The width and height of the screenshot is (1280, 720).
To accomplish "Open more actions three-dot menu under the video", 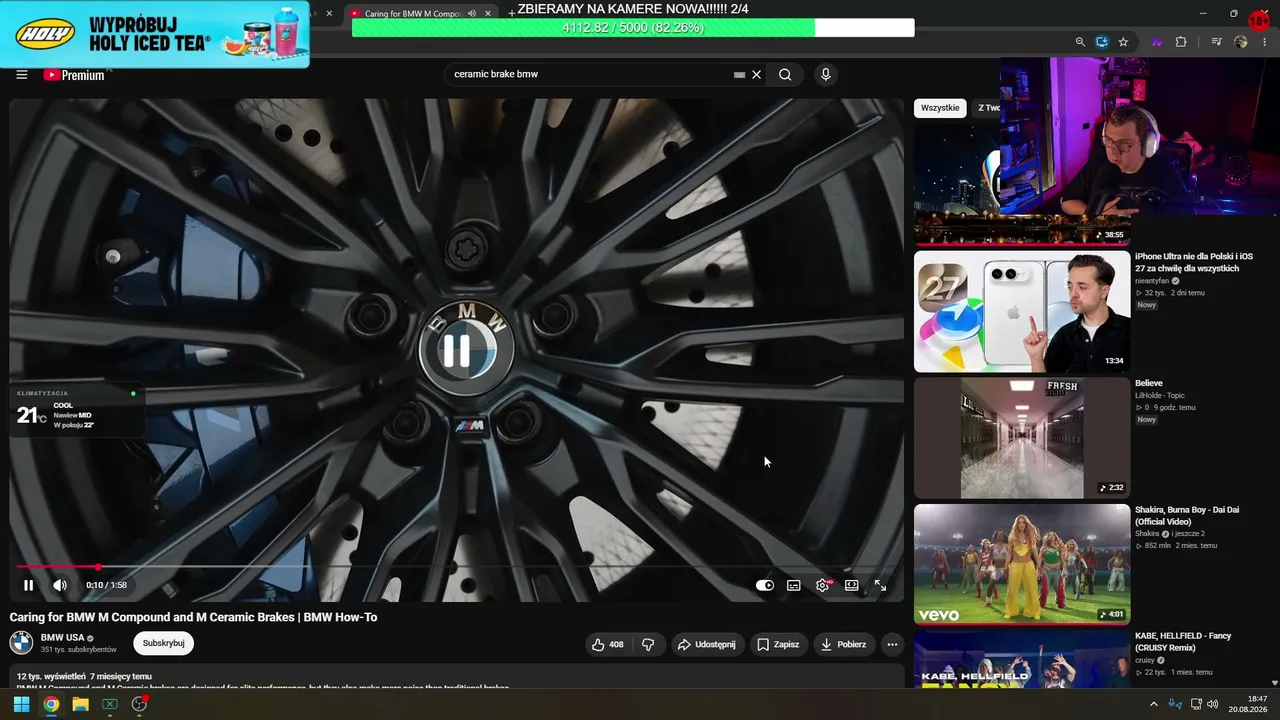I will (893, 644).
